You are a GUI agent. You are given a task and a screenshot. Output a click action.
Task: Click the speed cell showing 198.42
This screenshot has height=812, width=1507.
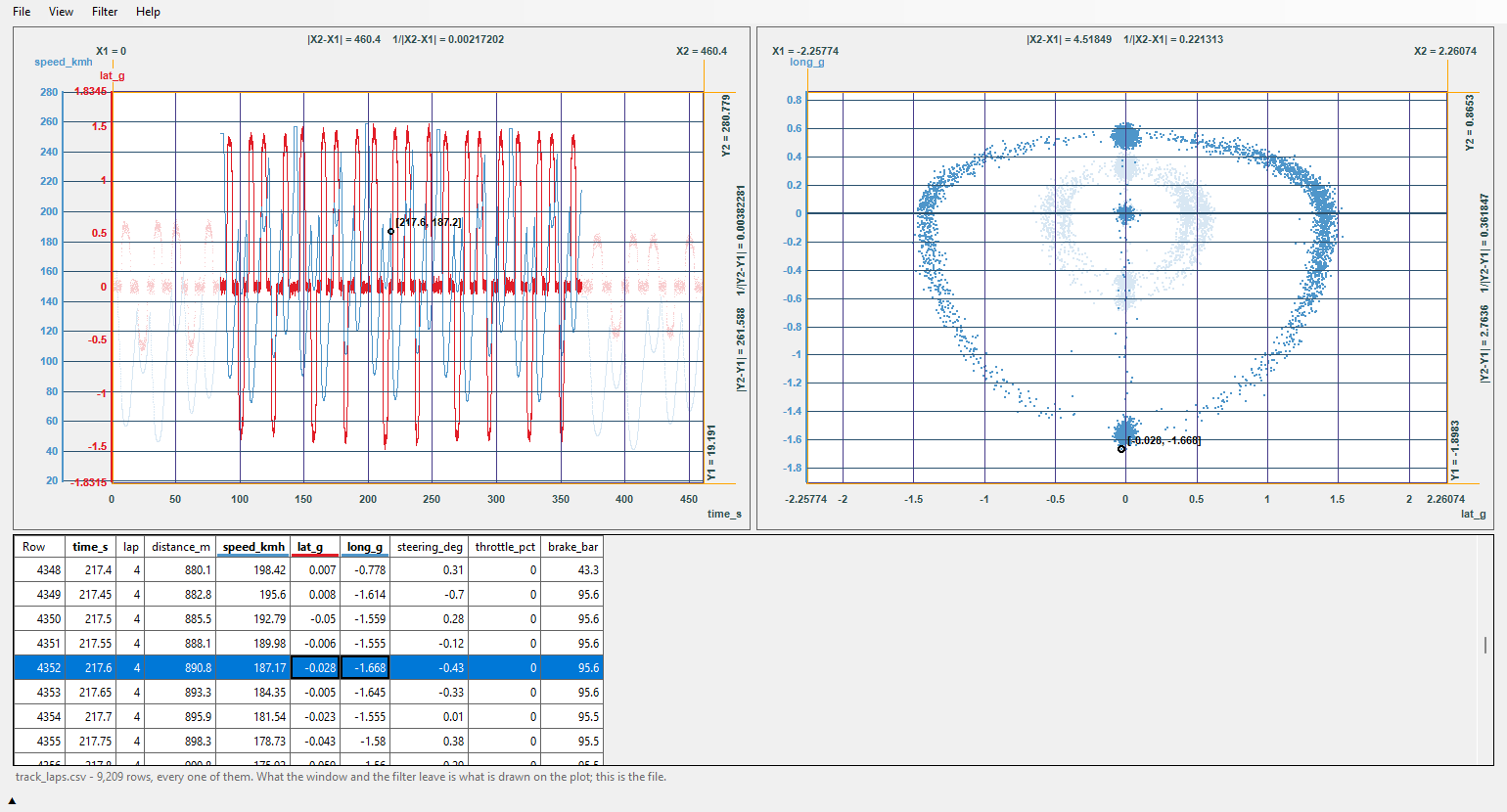[x=253, y=570]
